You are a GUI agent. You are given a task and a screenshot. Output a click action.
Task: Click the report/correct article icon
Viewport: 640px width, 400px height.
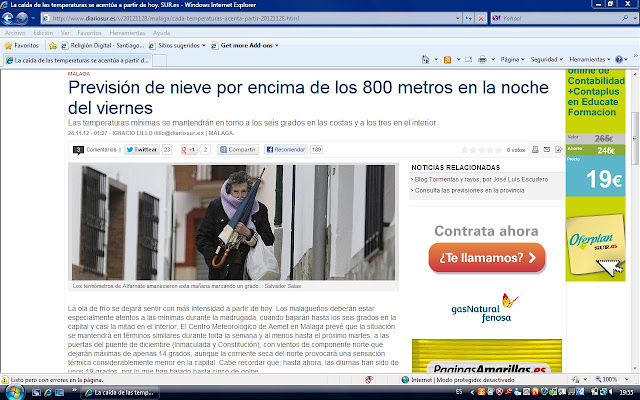tap(558, 149)
